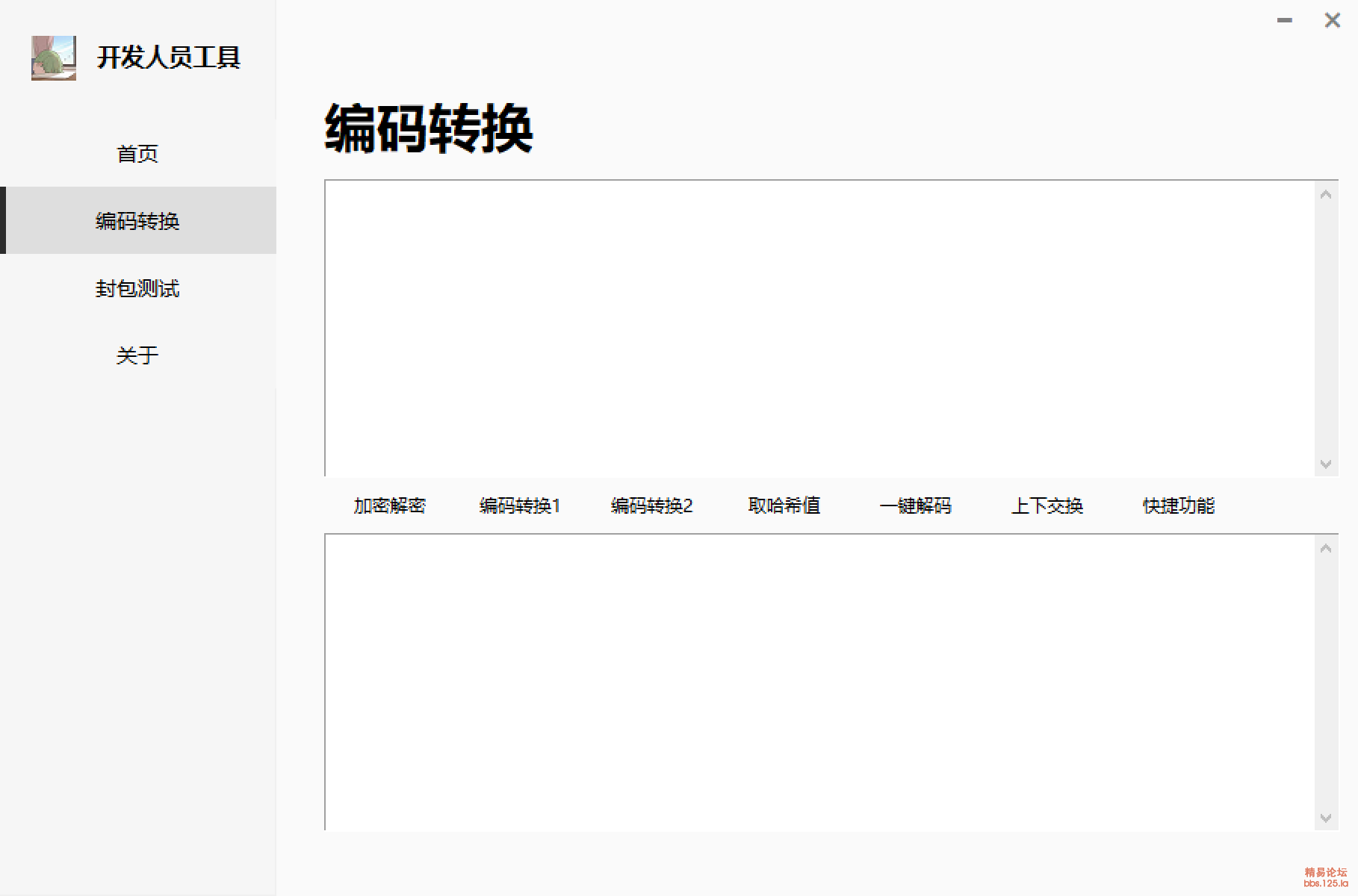1358x896 pixels.
Task: Select 编码转换 in the sidebar
Action: [138, 220]
